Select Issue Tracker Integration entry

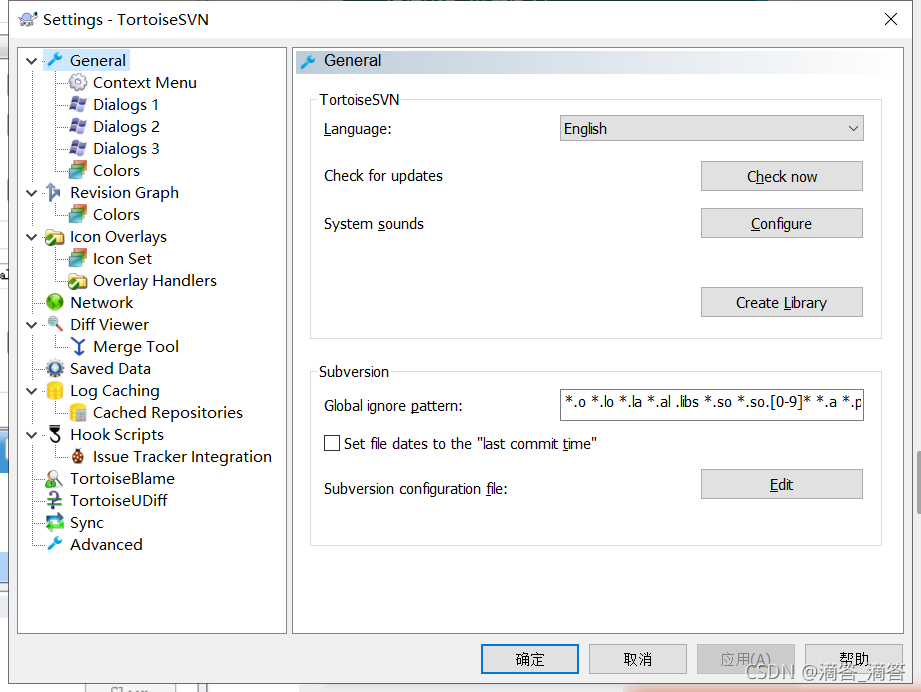coord(182,456)
